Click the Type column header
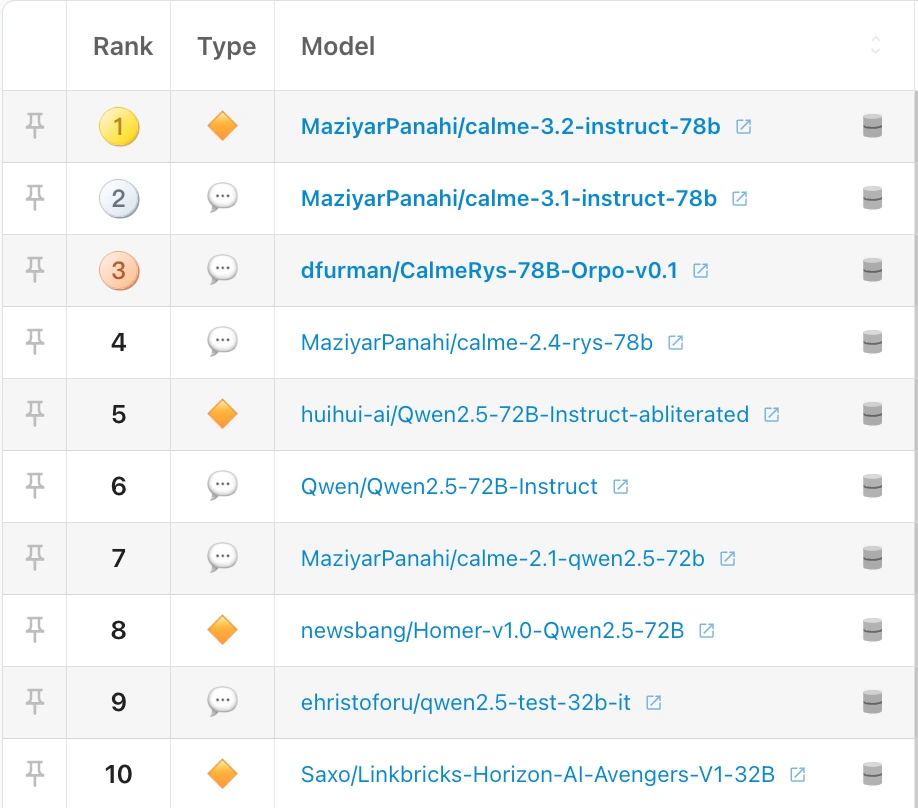The image size is (918, 808). [x=227, y=46]
